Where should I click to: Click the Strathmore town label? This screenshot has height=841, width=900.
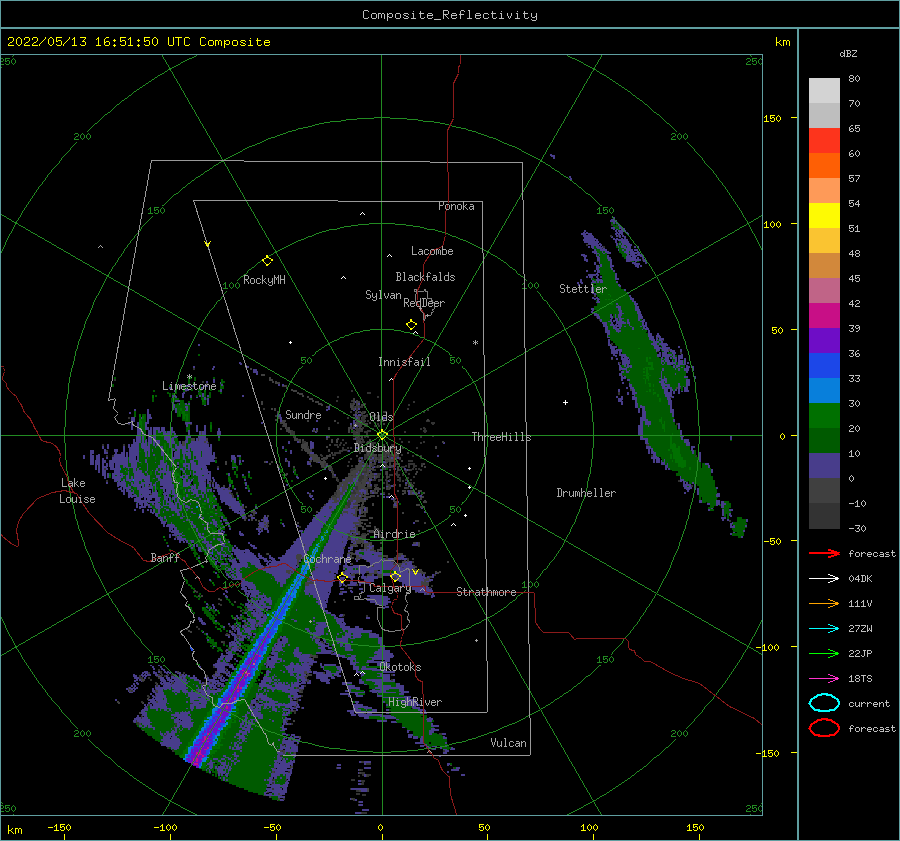click(486, 592)
